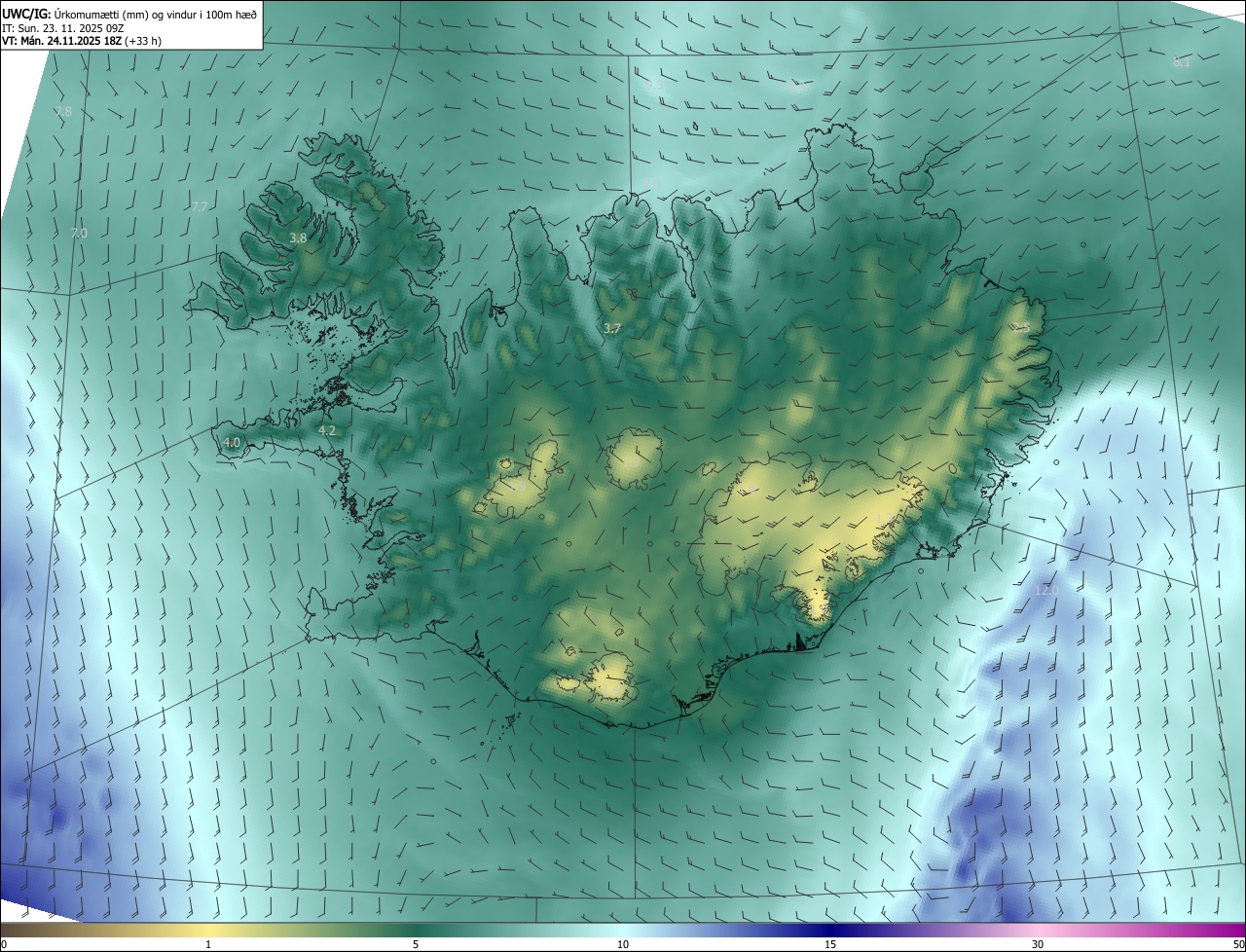
Task: Click the 'IT: Sun. 23. 11. 2025 09Z' line
Action: [x=63, y=27]
